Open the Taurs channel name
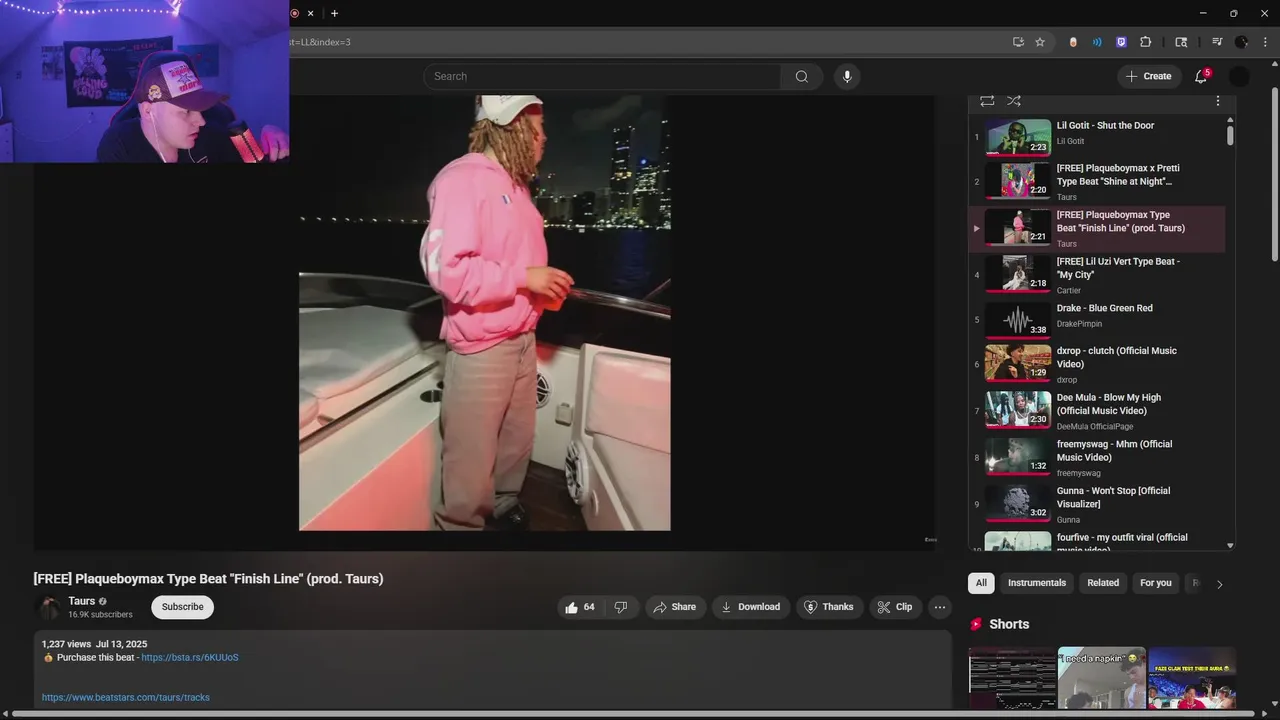Image resolution: width=1280 pixels, height=720 pixels. 82,601
